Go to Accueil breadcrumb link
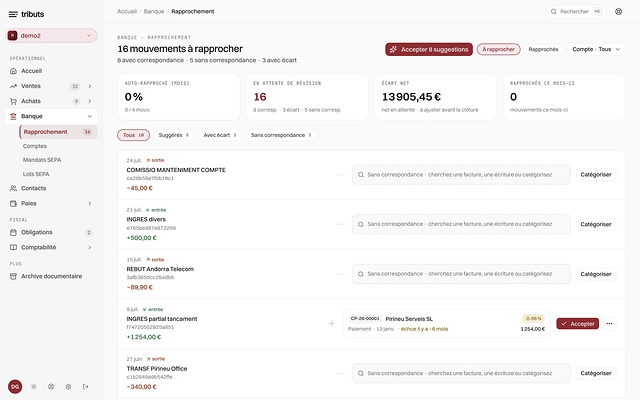 click(x=127, y=11)
